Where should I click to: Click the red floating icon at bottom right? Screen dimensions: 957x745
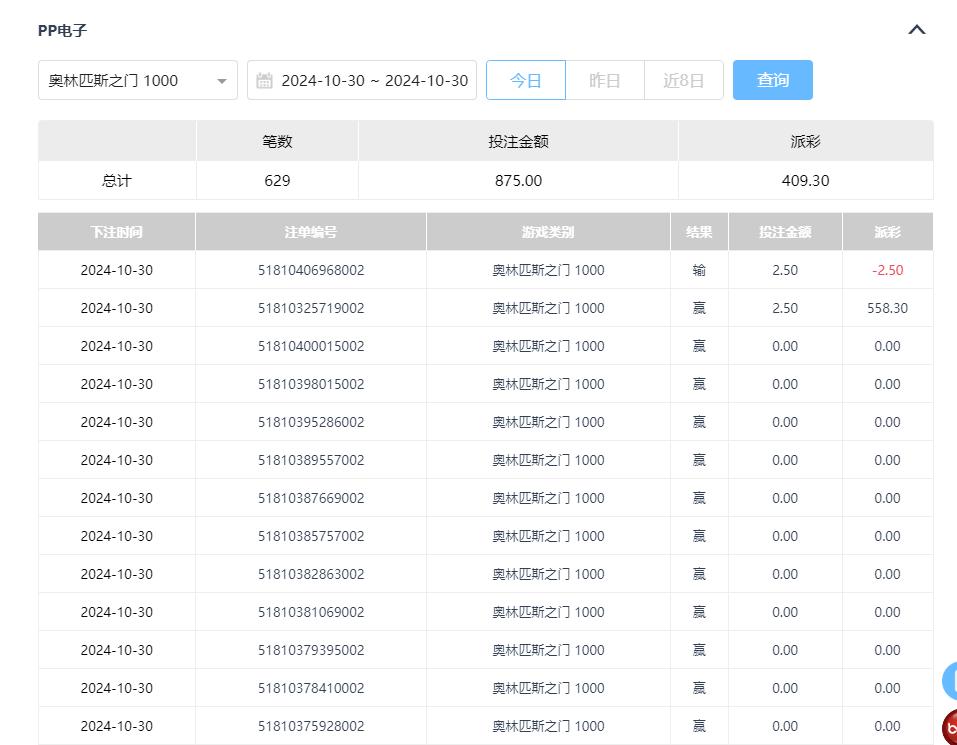(949, 727)
